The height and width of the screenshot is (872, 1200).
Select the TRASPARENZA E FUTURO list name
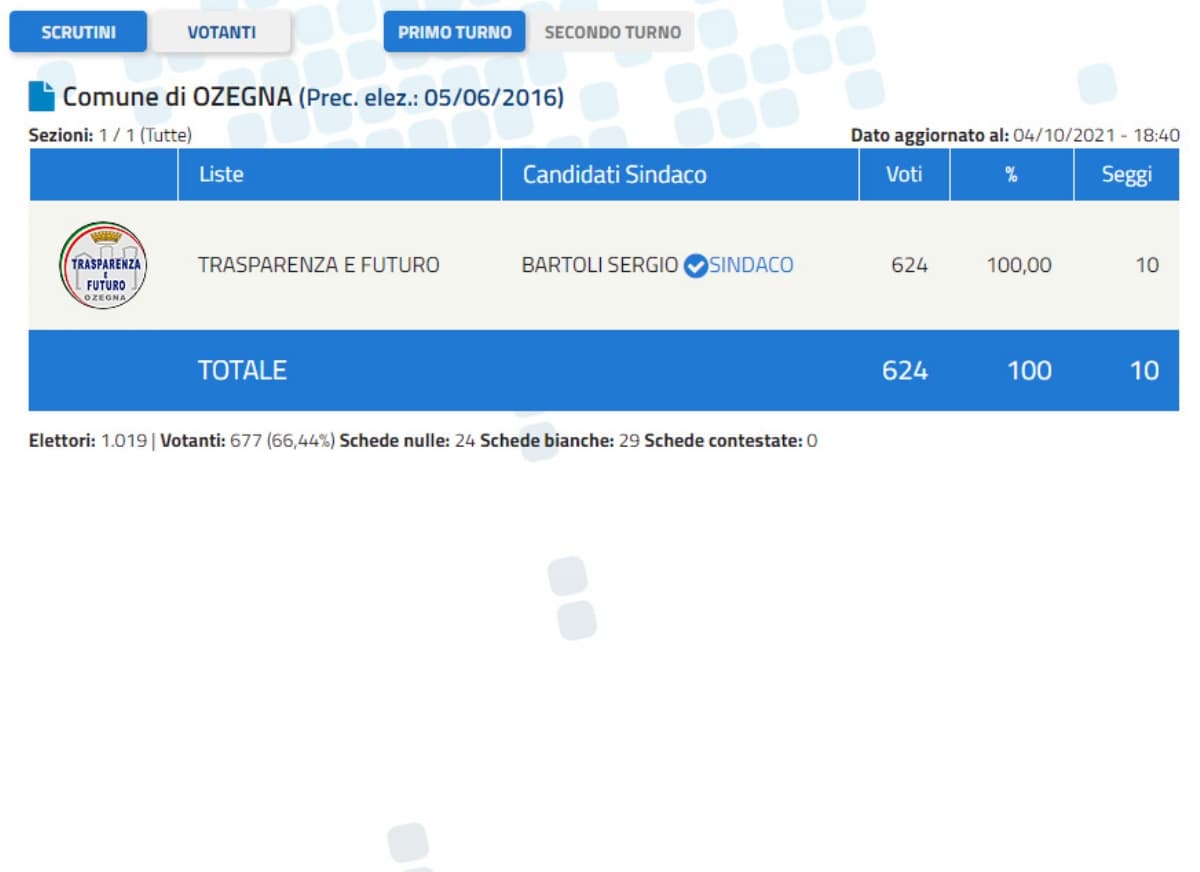318,265
